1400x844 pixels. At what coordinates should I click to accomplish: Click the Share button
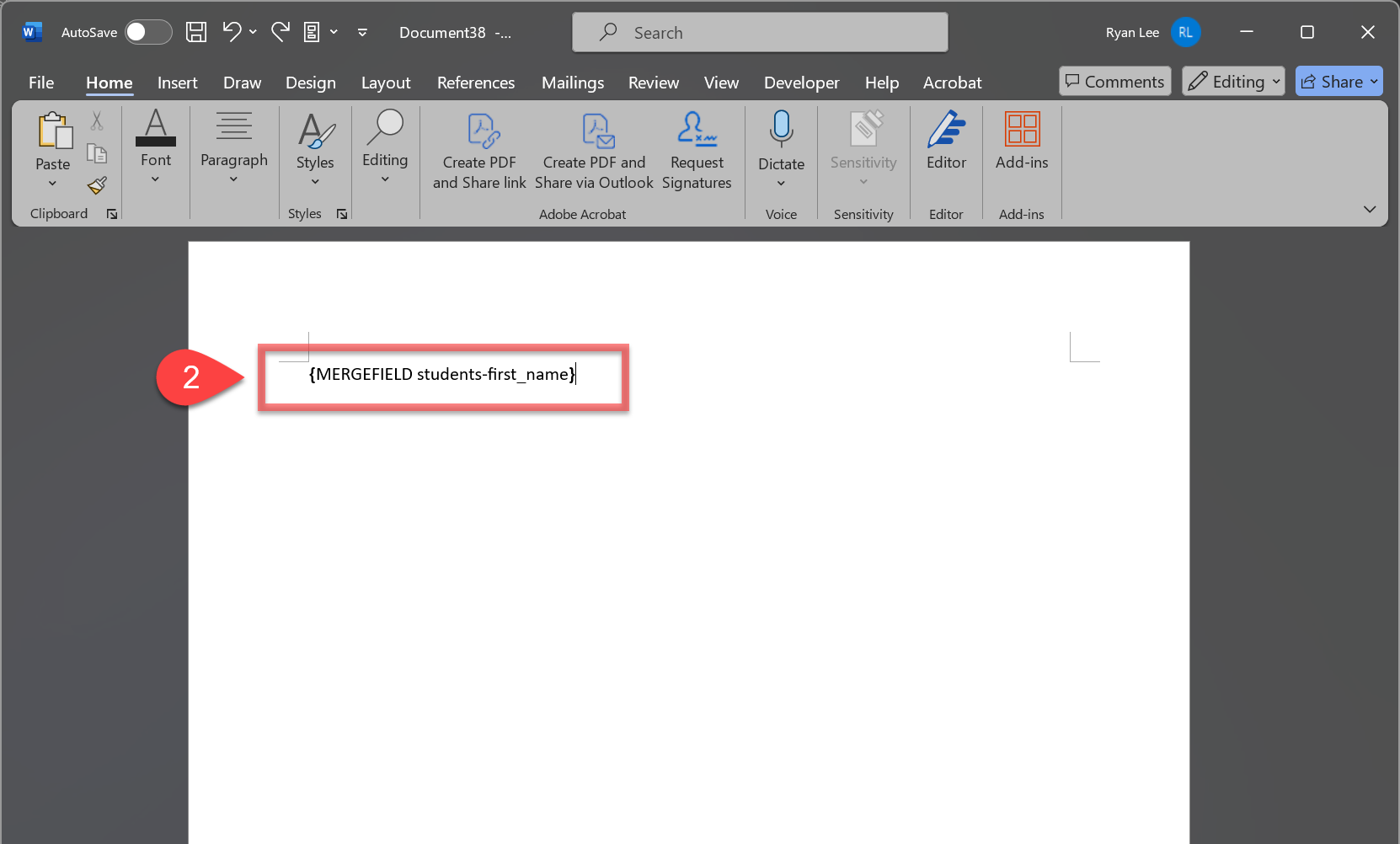[x=1339, y=82]
